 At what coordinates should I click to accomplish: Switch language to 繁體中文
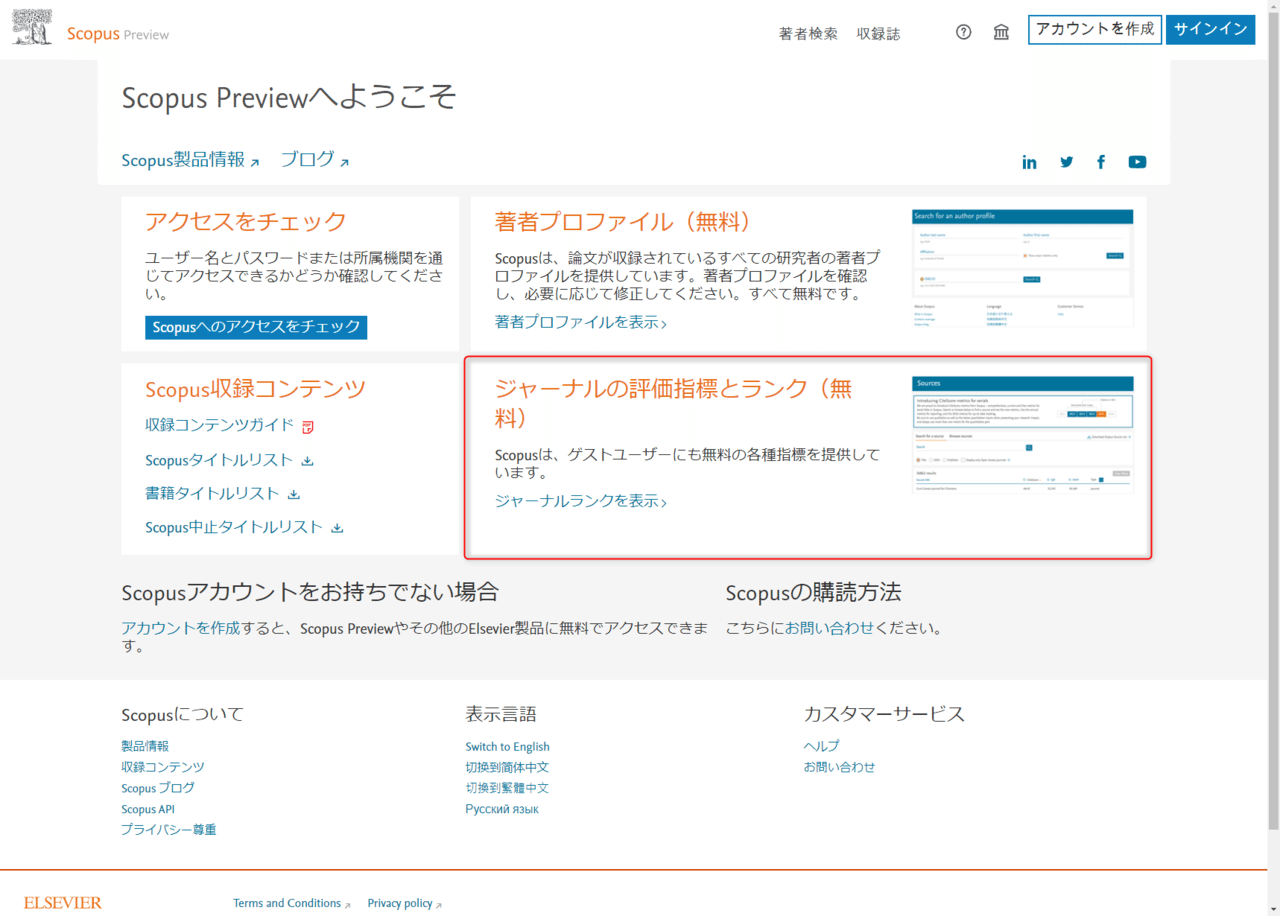click(507, 788)
